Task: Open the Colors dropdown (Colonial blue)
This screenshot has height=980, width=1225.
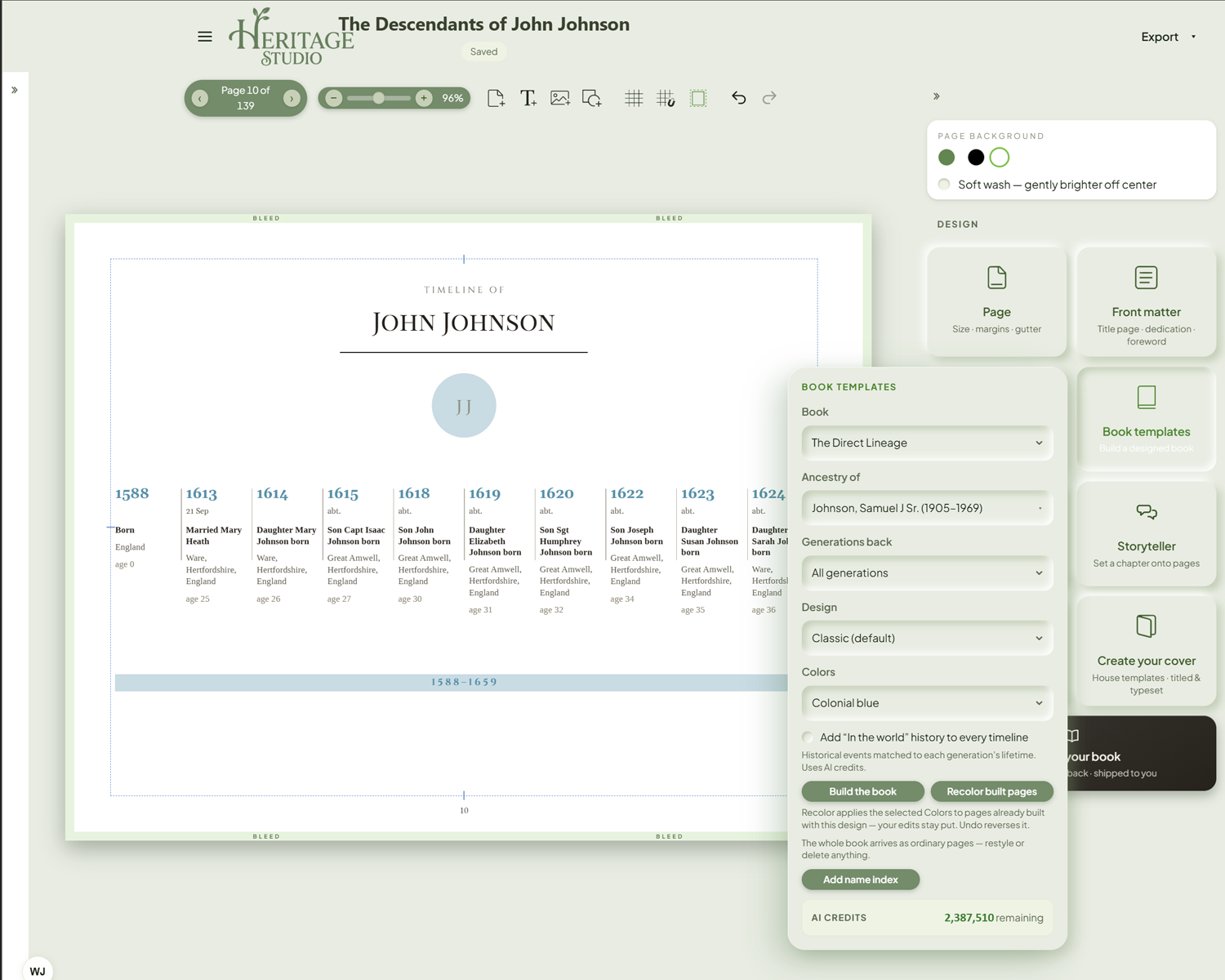Action: coord(927,703)
